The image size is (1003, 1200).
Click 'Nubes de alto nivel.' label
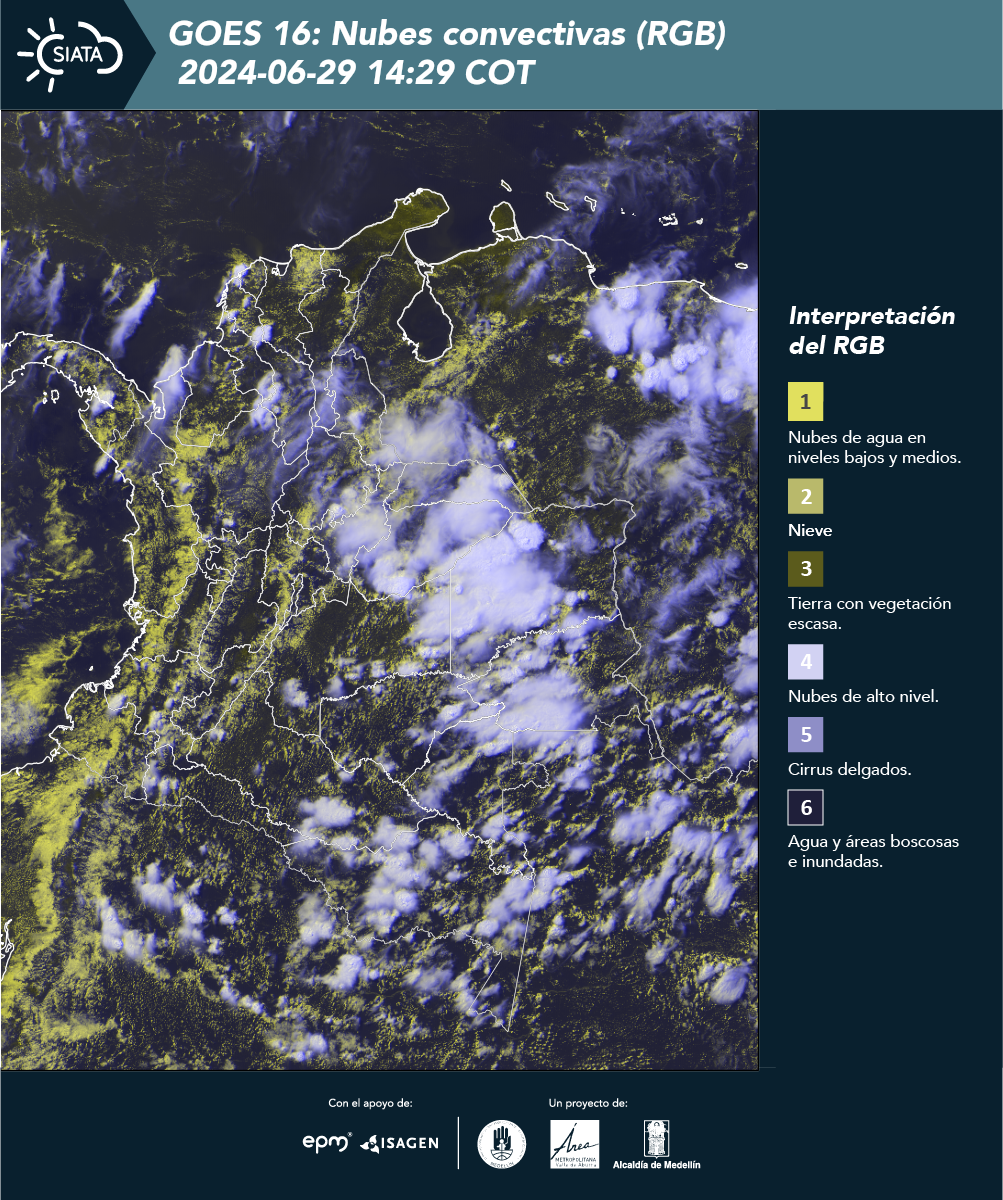pos(862,696)
